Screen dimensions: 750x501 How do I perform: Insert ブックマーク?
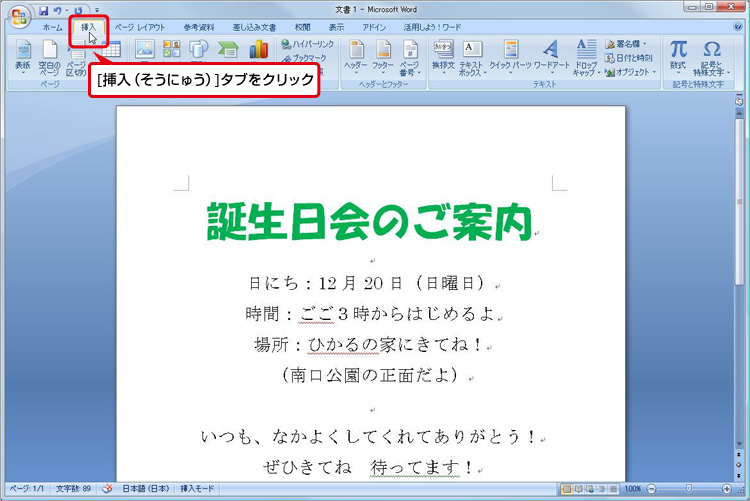click(304, 58)
